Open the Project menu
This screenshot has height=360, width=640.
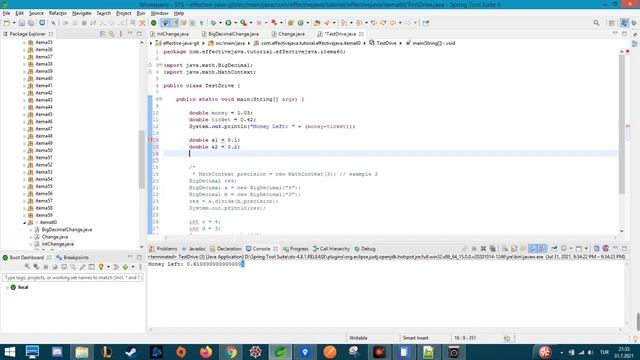pos(124,13)
